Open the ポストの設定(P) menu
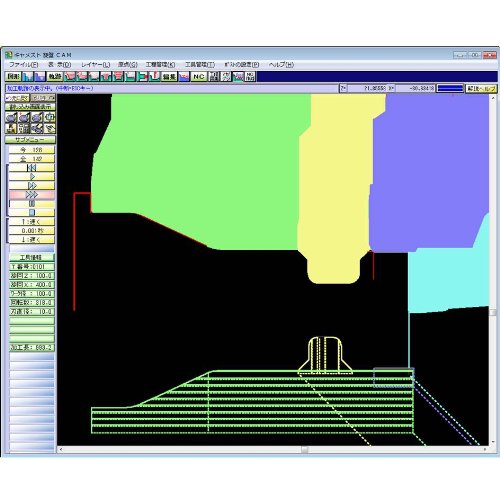The image size is (500, 500). click(x=242, y=65)
